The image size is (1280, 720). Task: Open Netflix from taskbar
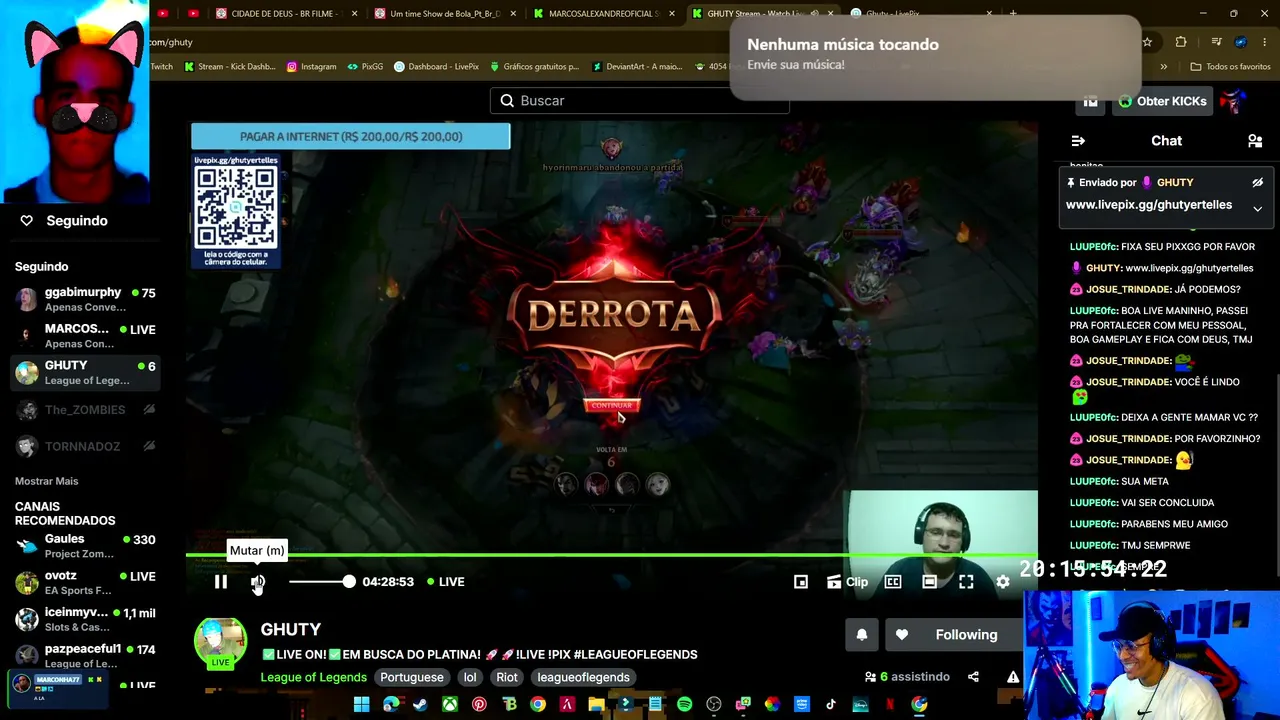[x=889, y=705]
